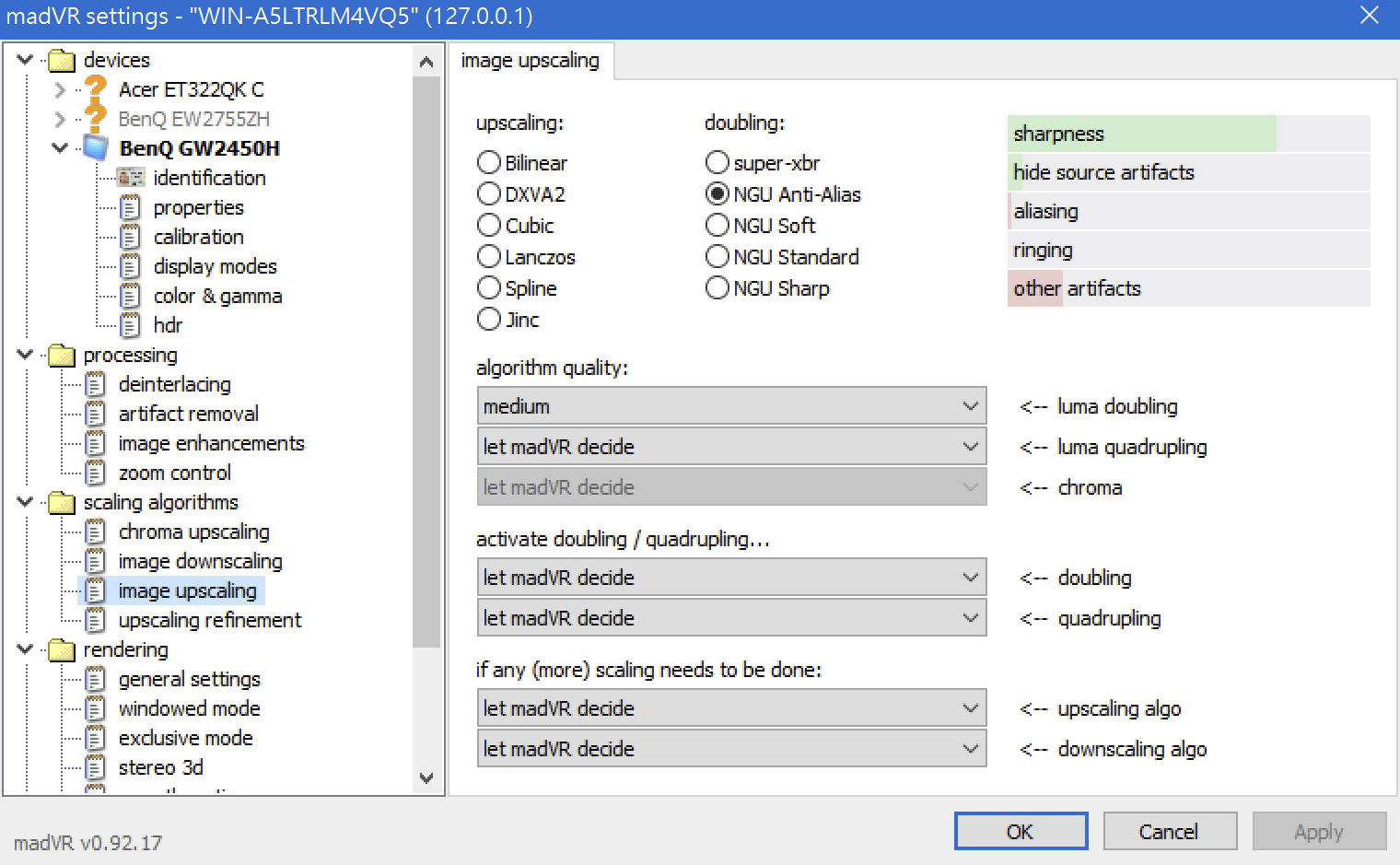Select Jinc upscaling radio button
Viewport: 1400px width, 865px height.
click(x=489, y=319)
